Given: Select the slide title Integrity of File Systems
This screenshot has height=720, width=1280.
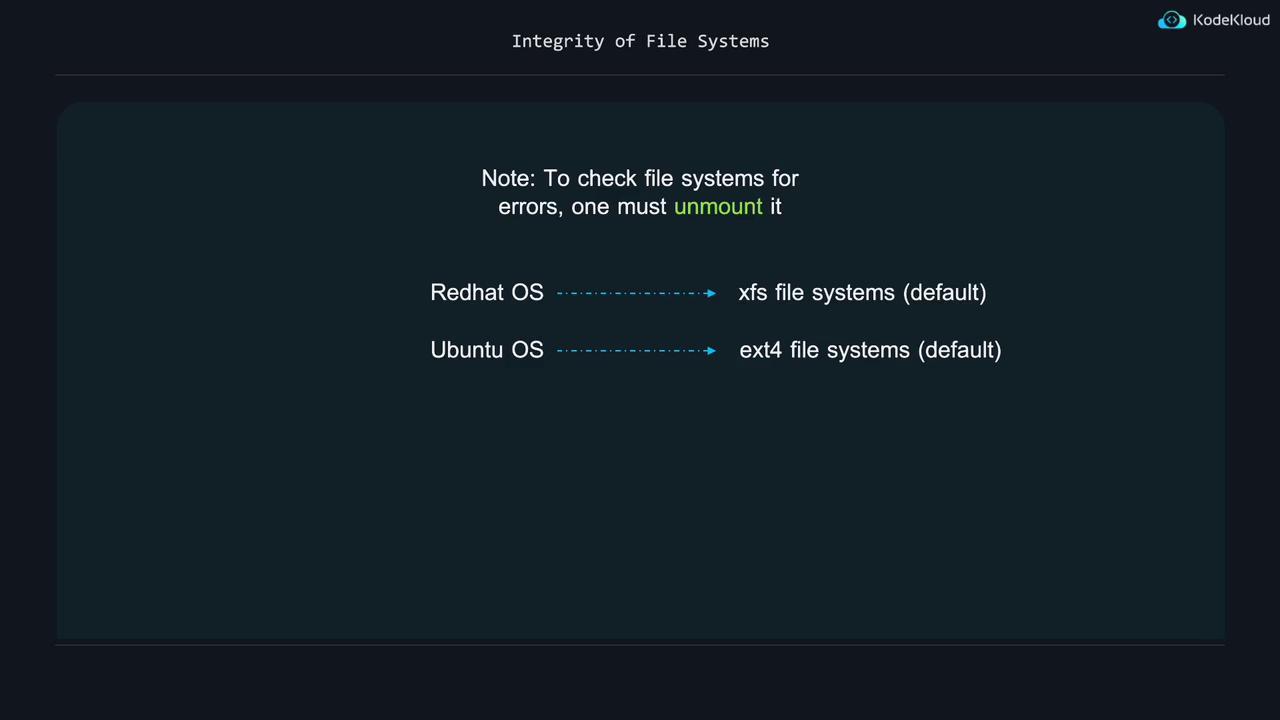Looking at the screenshot, I should [640, 41].
